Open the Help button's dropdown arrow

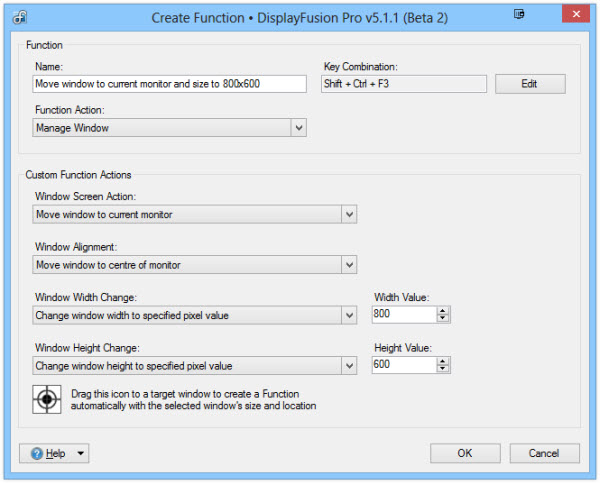pyautogui.click(x=81, y=454)
